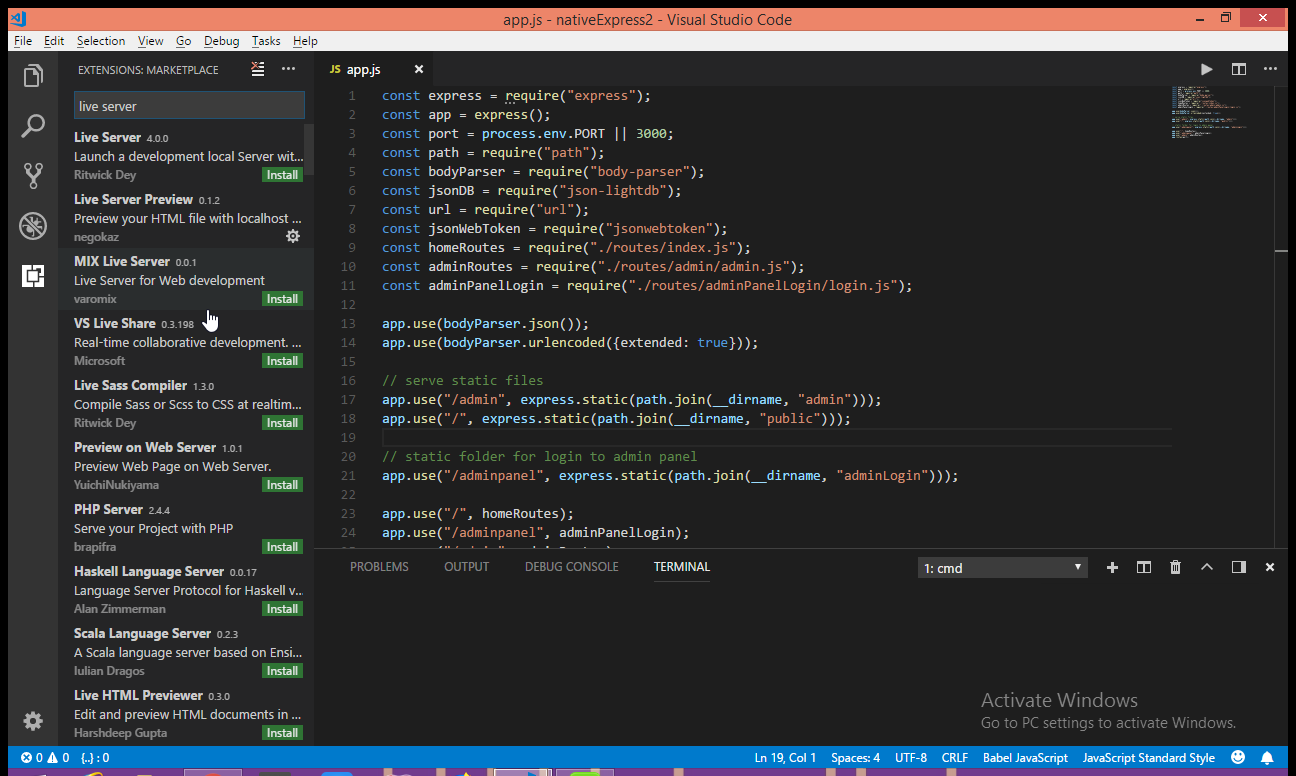Click JavaScript Standard Style status item
Viewport: 1296px width, 776px height.
(1149, 758)
